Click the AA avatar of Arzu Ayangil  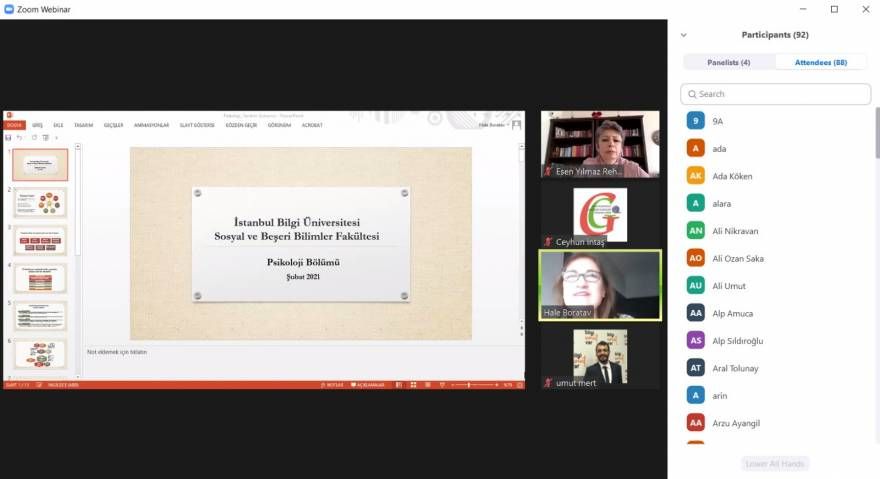pyautogui.click(x=696, y=423)
